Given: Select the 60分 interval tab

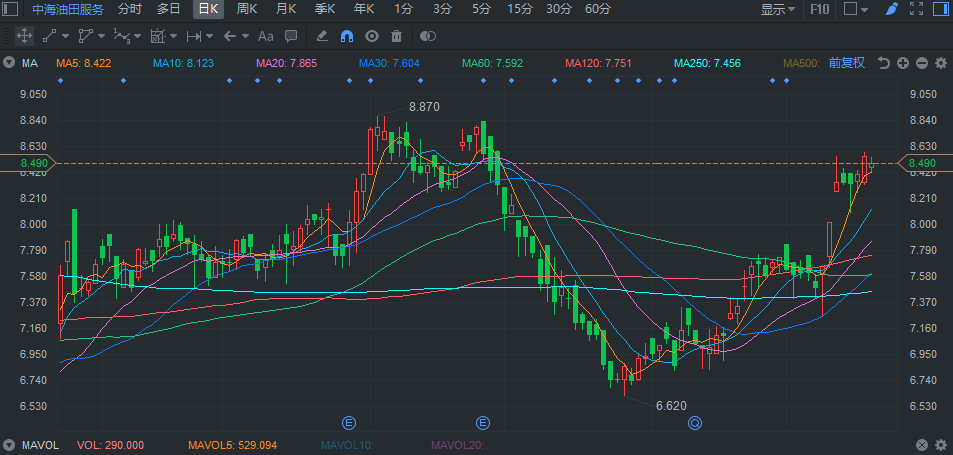Looking at the screenshot, I should 597,9.
